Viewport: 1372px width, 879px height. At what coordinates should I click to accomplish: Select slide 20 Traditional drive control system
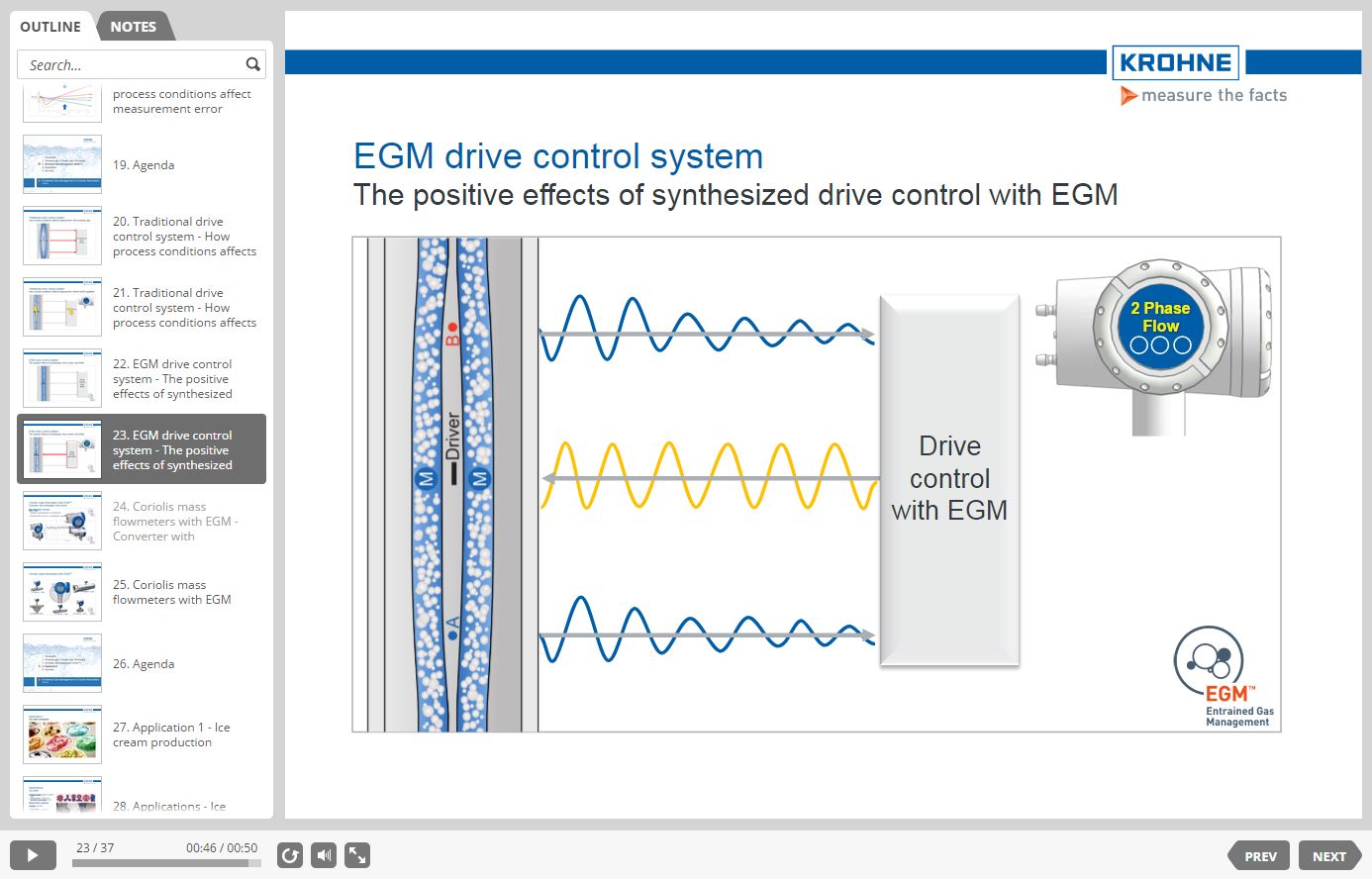coord(142,236)
